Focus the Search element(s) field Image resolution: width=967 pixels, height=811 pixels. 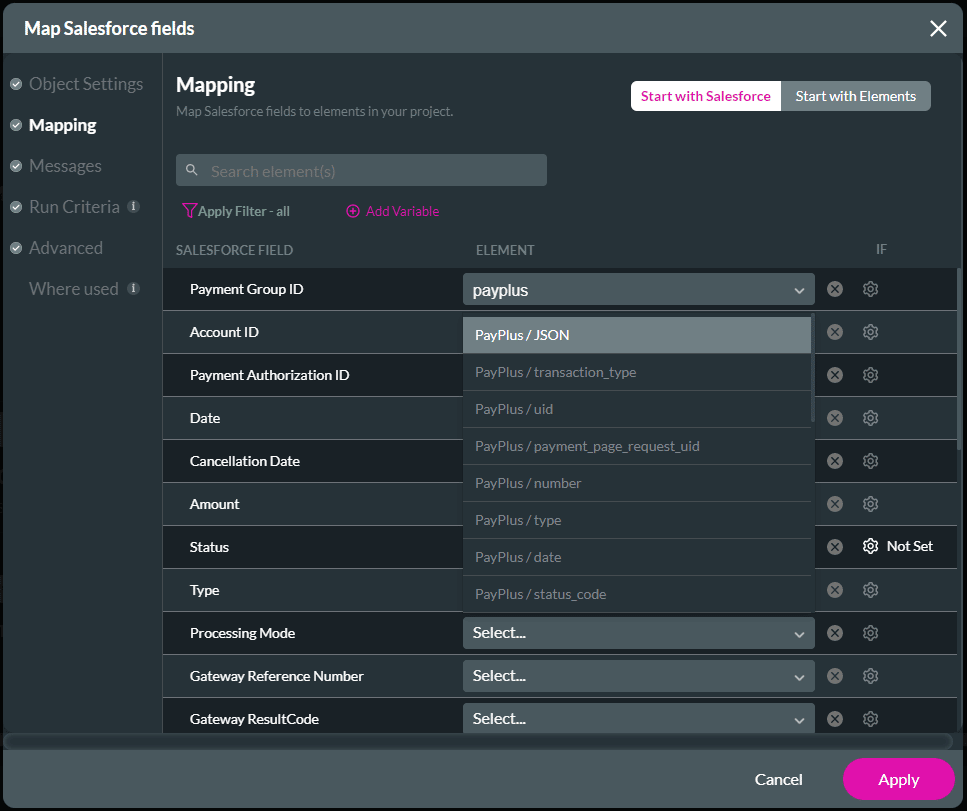370,171
